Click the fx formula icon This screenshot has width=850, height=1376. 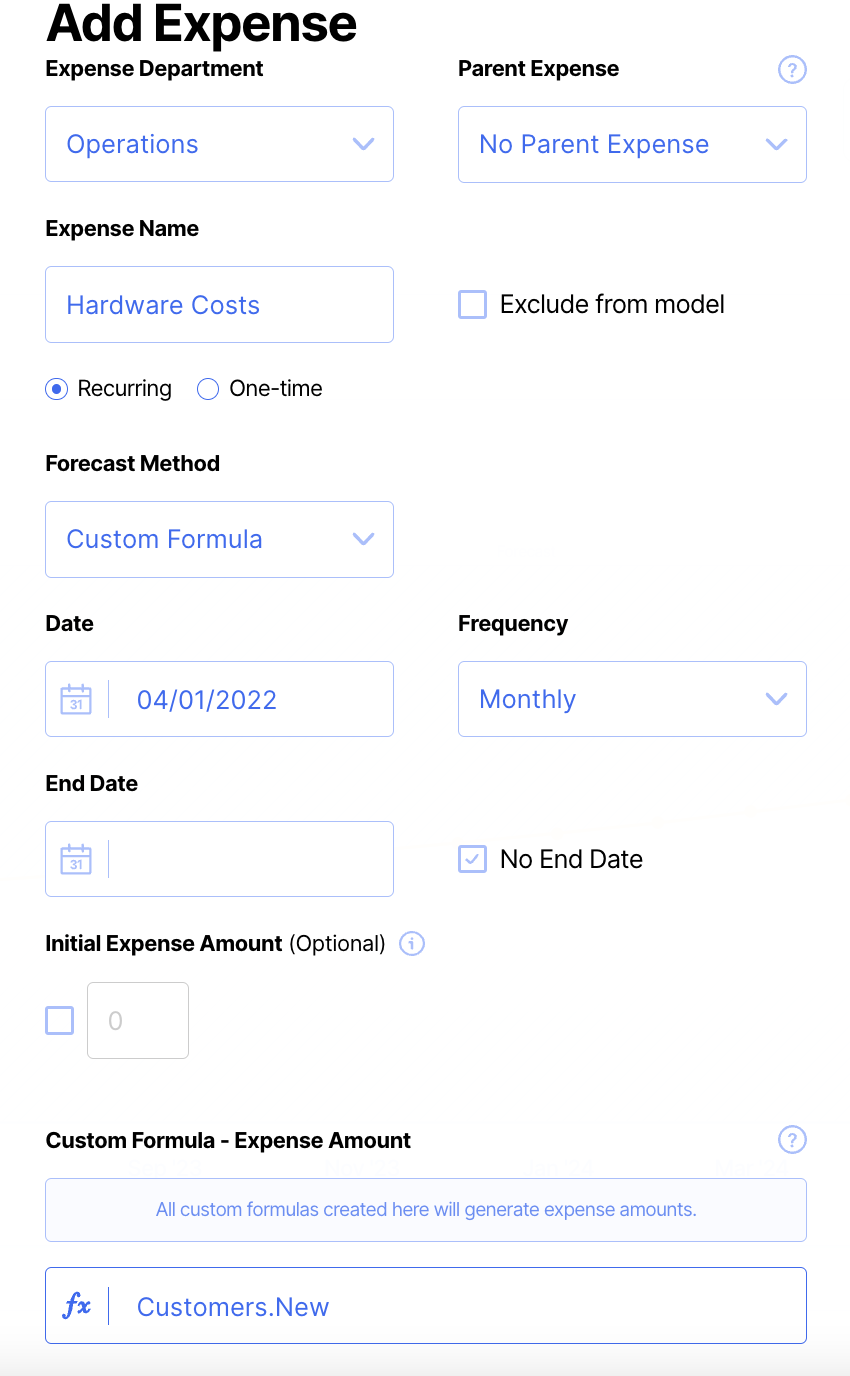point(77,1306)
